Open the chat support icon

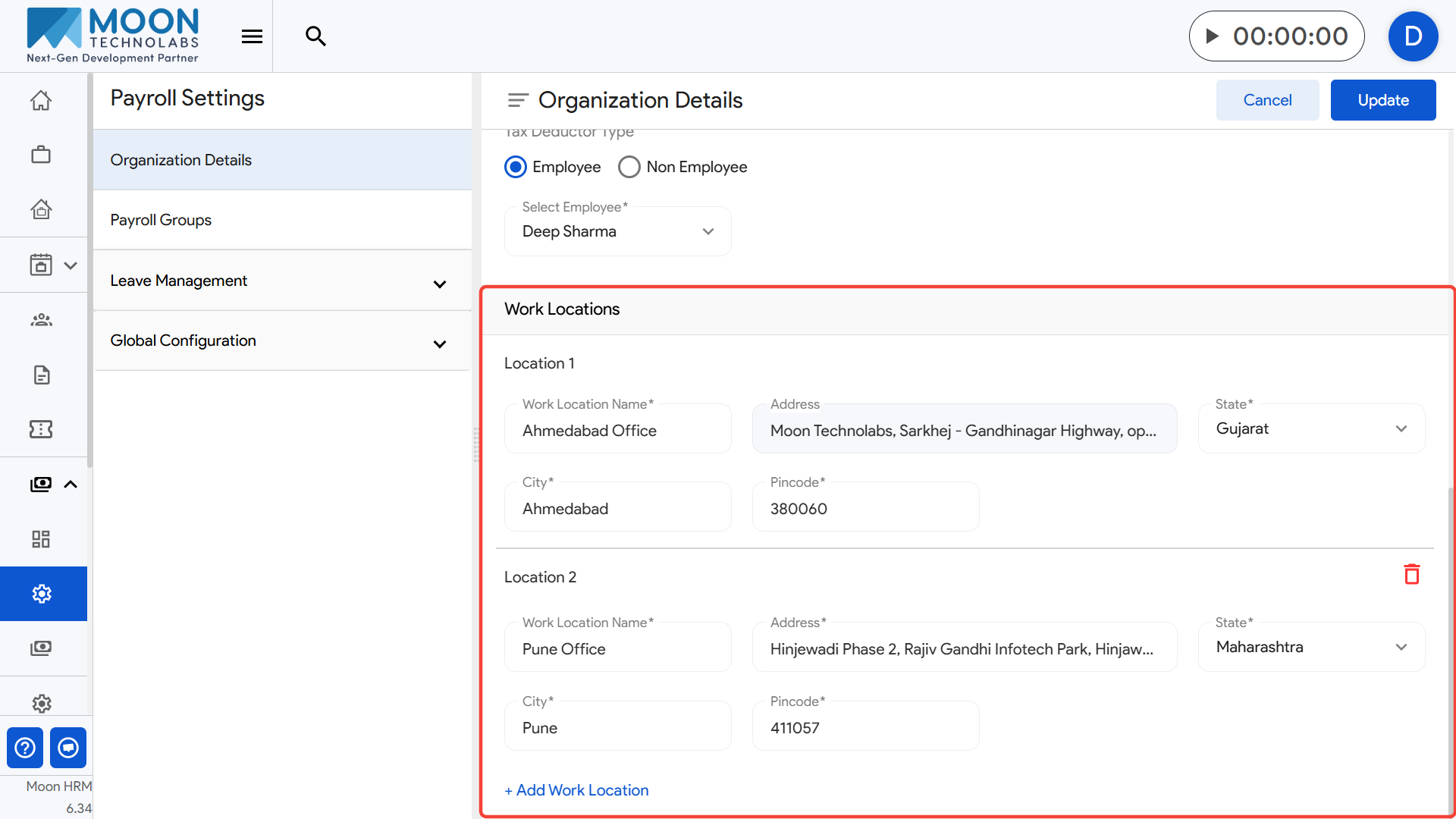68,748
